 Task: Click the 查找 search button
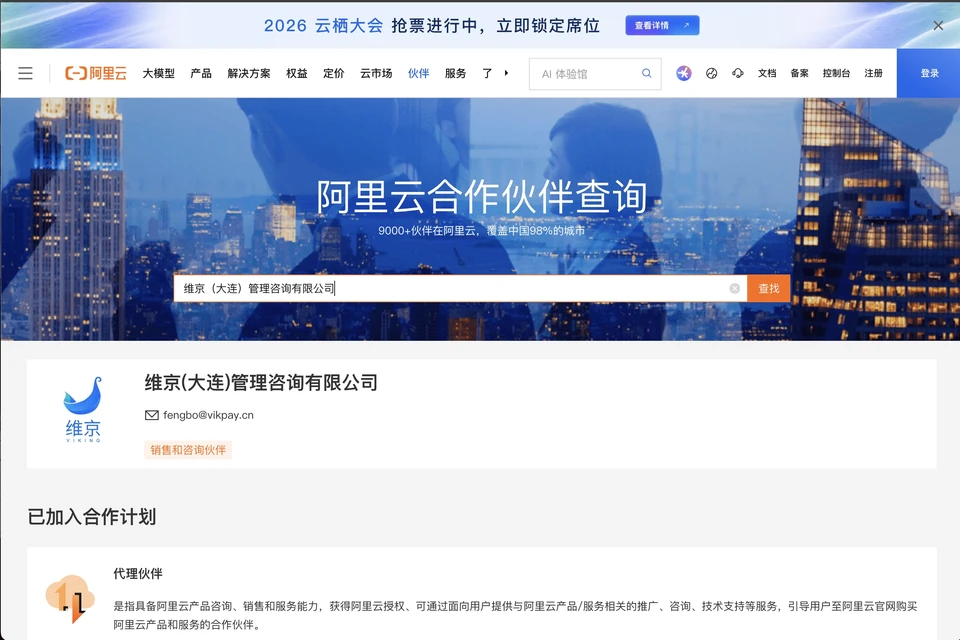(768, 288)
